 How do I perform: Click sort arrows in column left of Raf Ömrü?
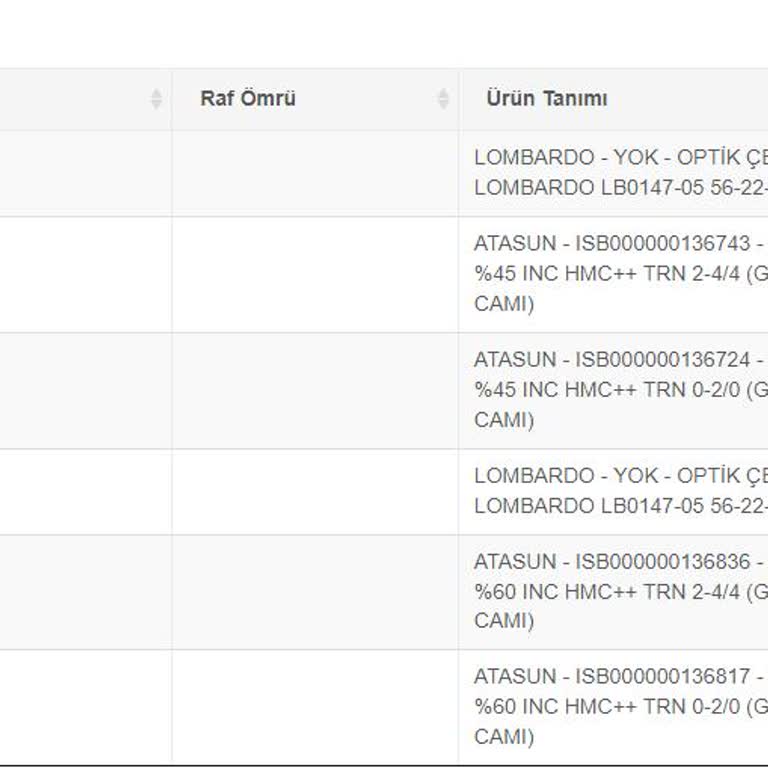tap(156, 99)
